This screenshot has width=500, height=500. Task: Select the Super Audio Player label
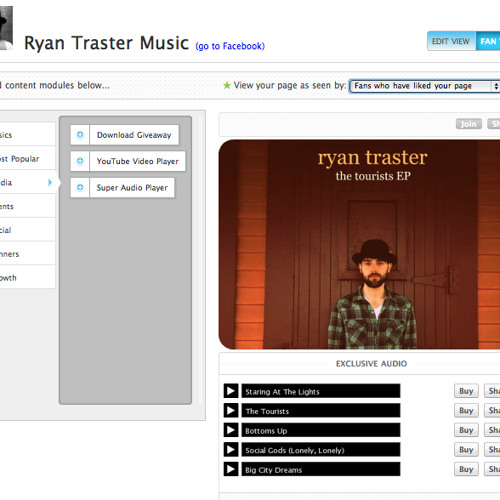pyautogui.click(x=132, y=188)
